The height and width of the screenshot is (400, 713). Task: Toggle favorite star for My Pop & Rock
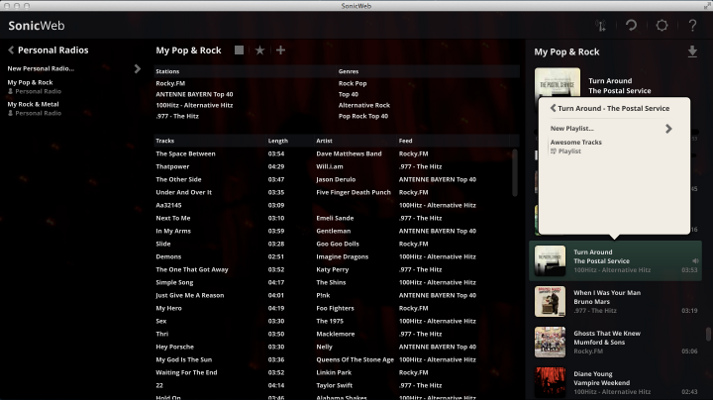pos(260,50)
